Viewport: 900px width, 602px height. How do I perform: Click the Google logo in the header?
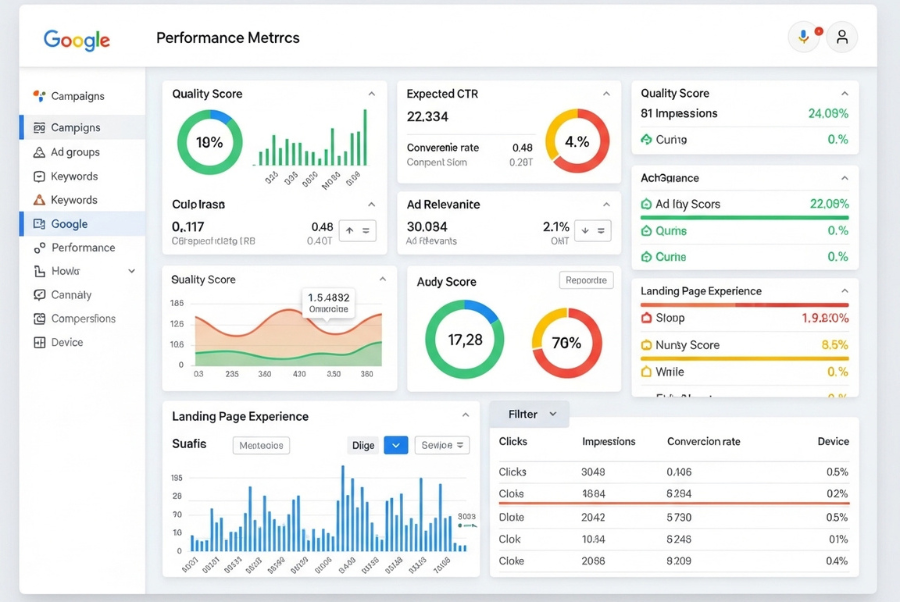76,39
